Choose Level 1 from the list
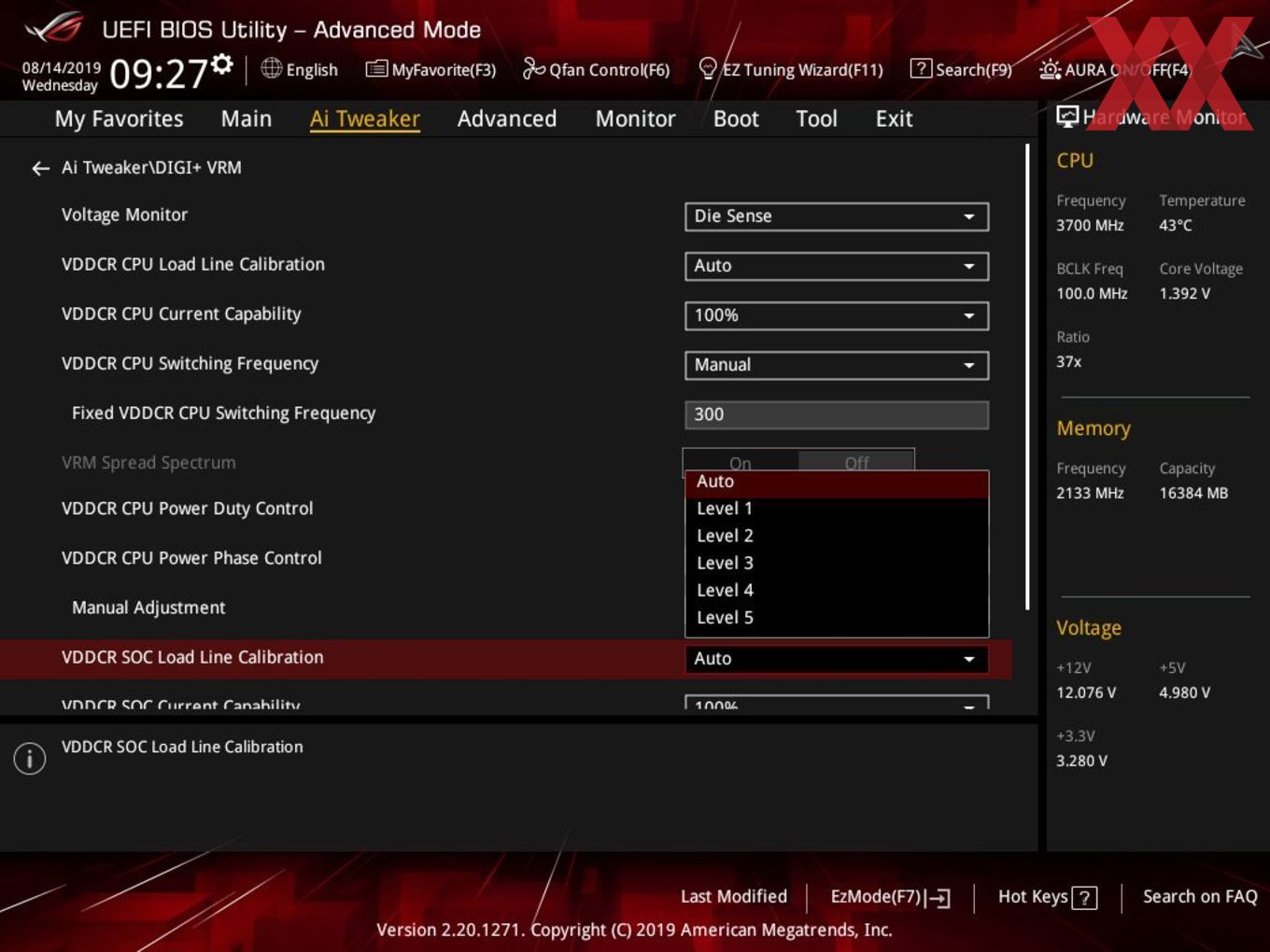This screenshot has width=1270, height=952. click(x=837, y=509)
